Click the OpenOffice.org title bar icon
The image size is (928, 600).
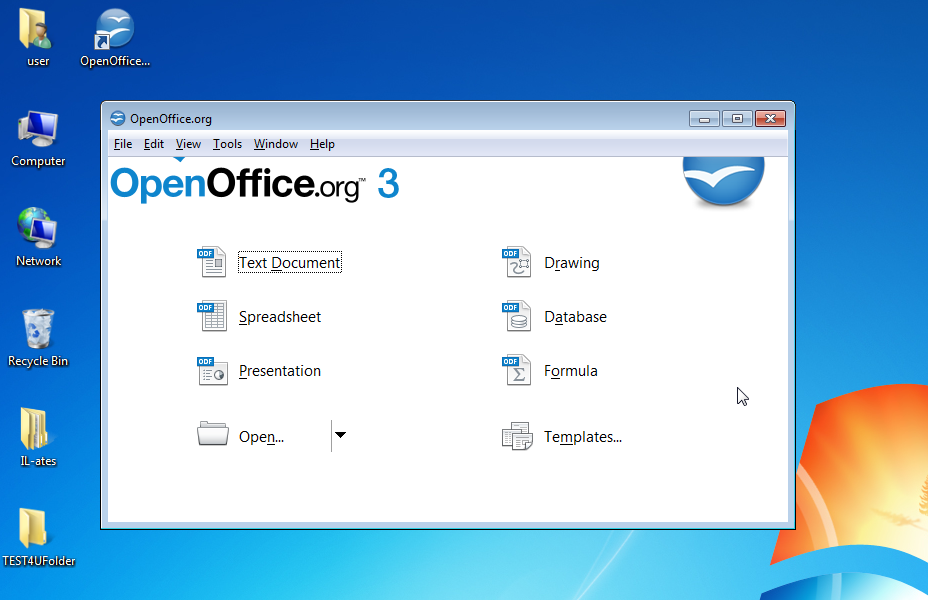[118, 118]
